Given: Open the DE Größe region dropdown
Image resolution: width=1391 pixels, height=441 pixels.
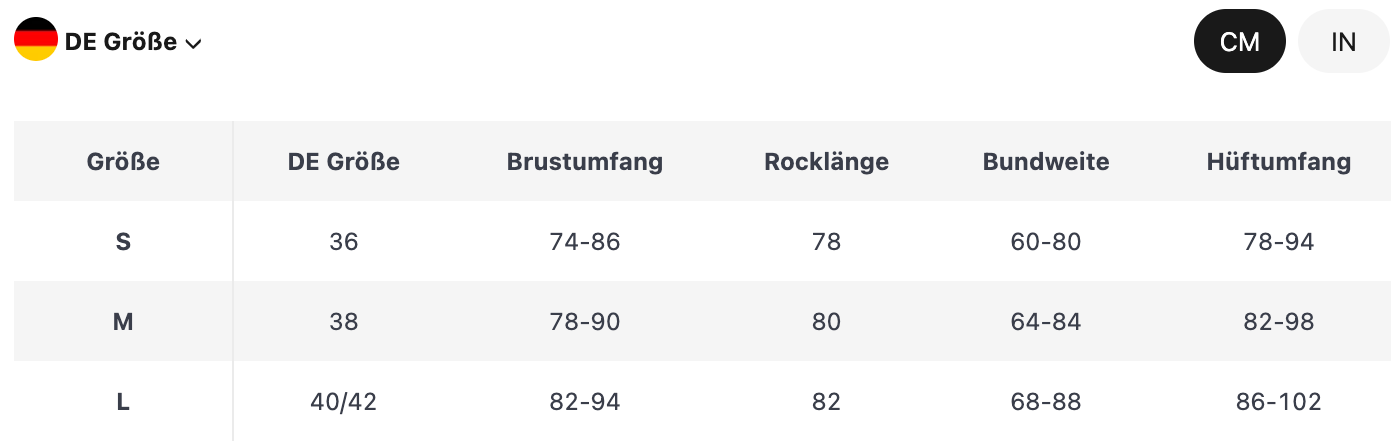Looking at the screenshot, I should [109, 41].
